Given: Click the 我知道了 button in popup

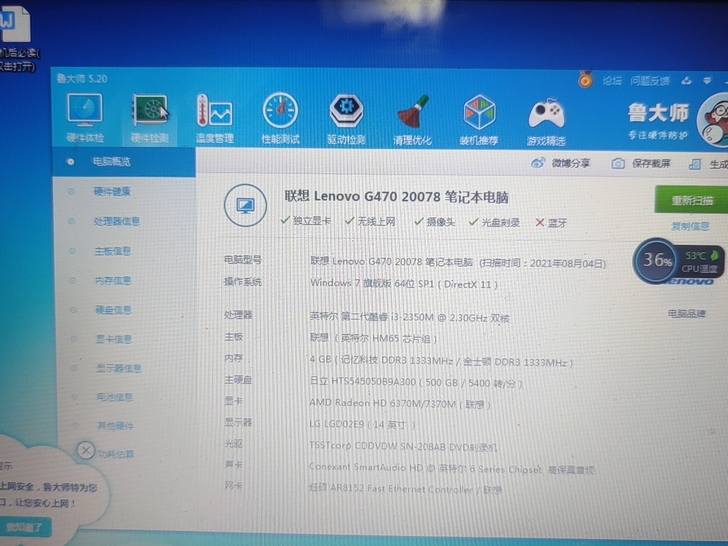Looking at the screenshot, I should tap(26, 527).
